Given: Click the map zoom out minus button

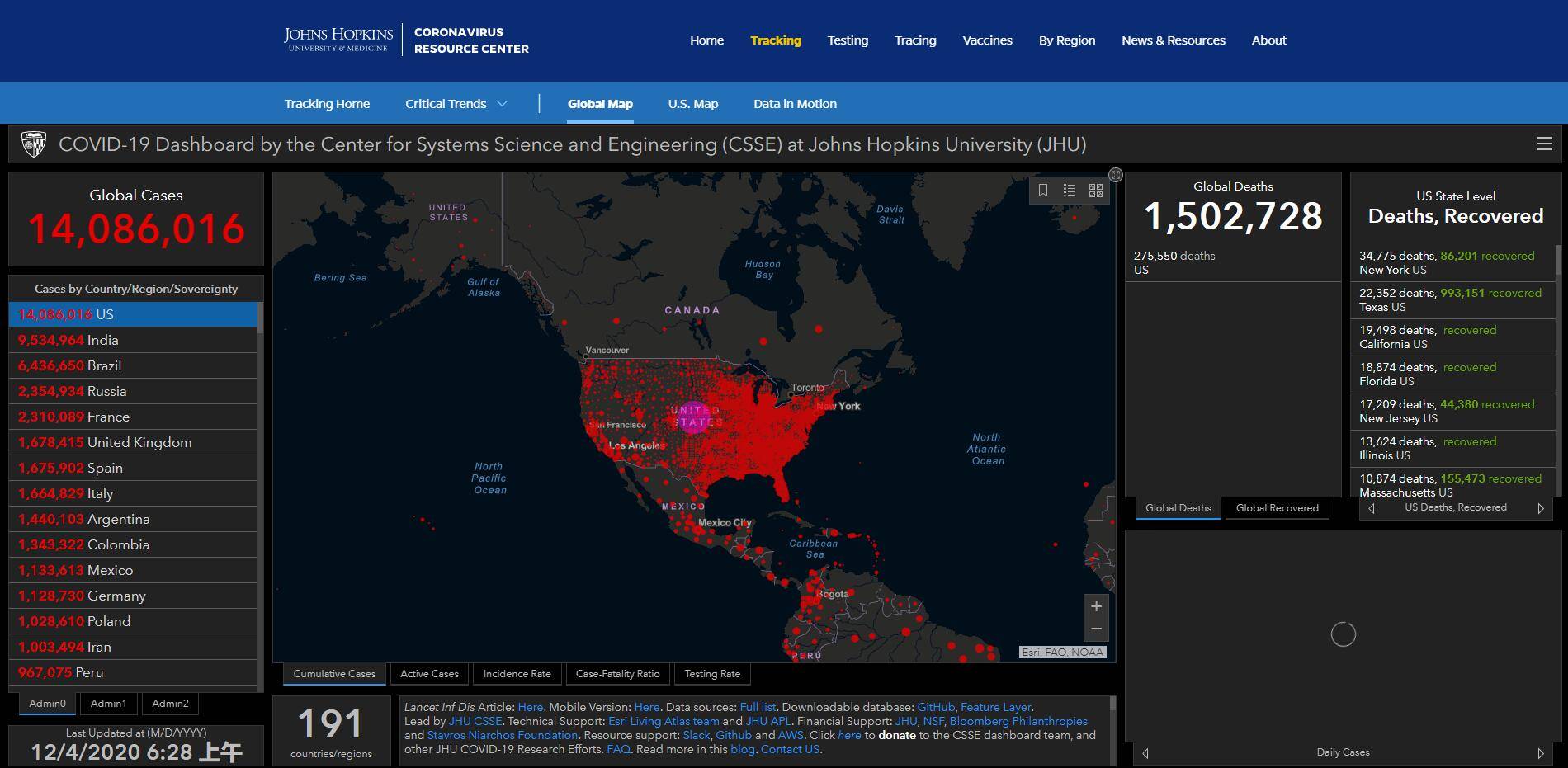Looking at the screenshot, I should (1096, 629).
